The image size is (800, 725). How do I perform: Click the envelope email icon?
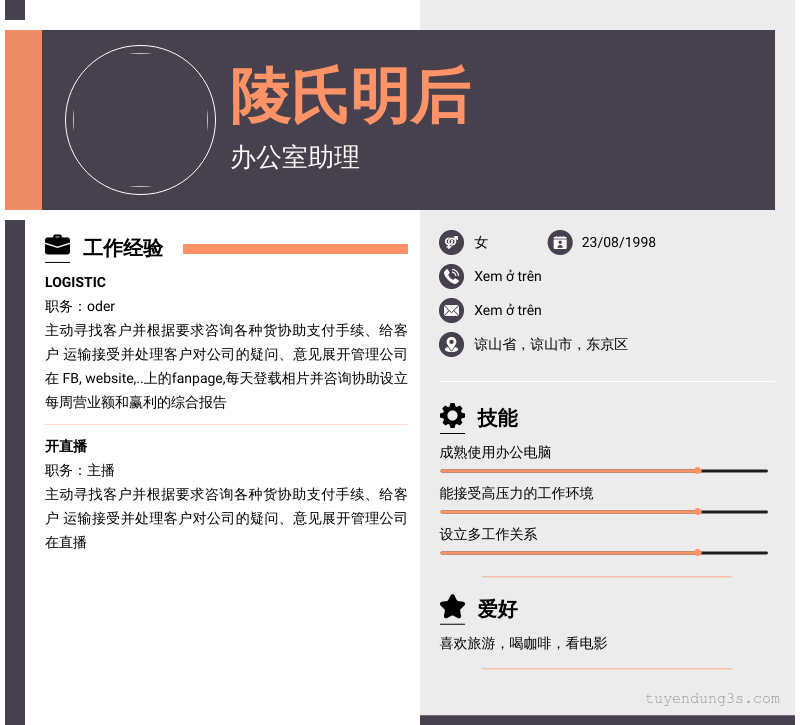[x=451, y=310]
